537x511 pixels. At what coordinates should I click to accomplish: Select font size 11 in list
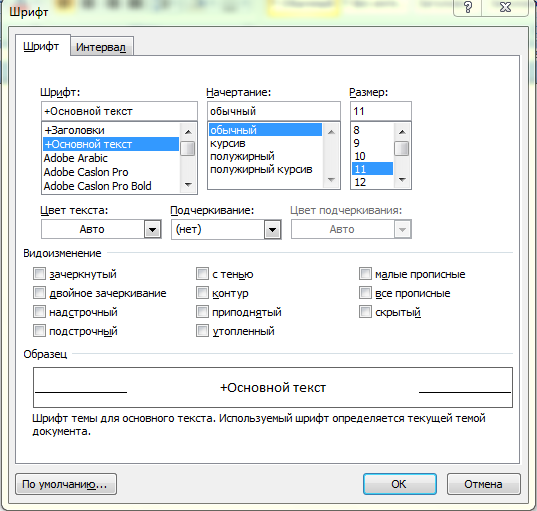pyautogui.click(x=372, y=169)
